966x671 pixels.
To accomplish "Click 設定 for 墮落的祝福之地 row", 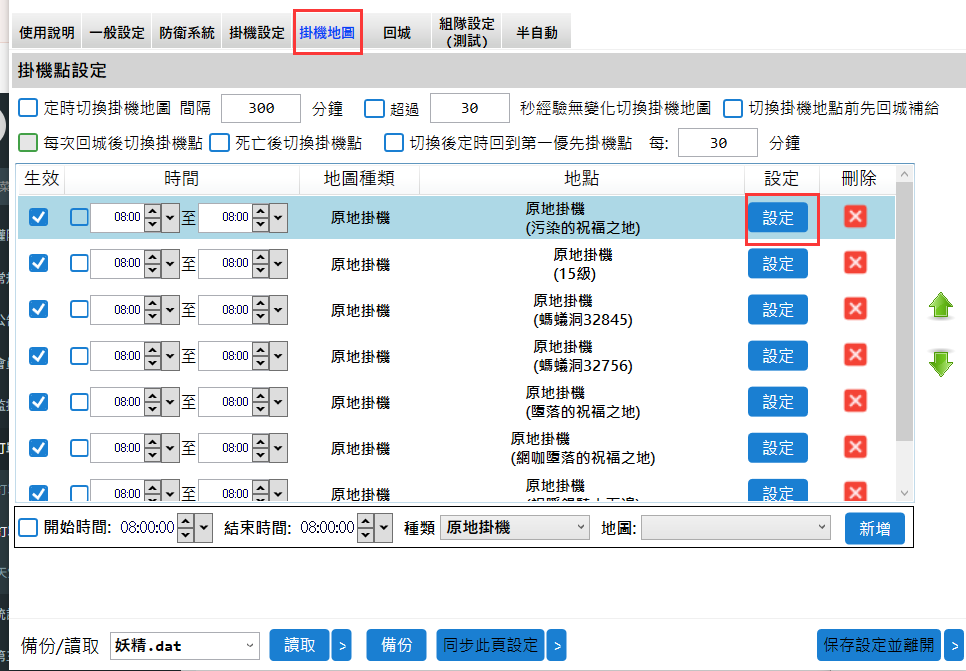I will (777, 402).
